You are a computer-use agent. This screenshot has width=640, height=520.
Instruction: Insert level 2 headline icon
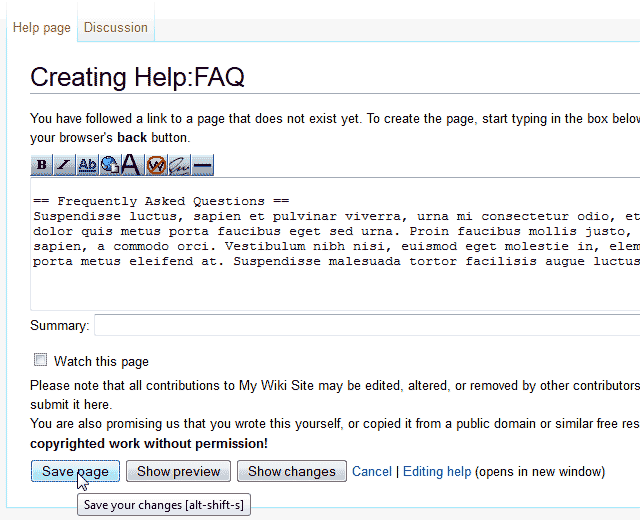(131, 165)
